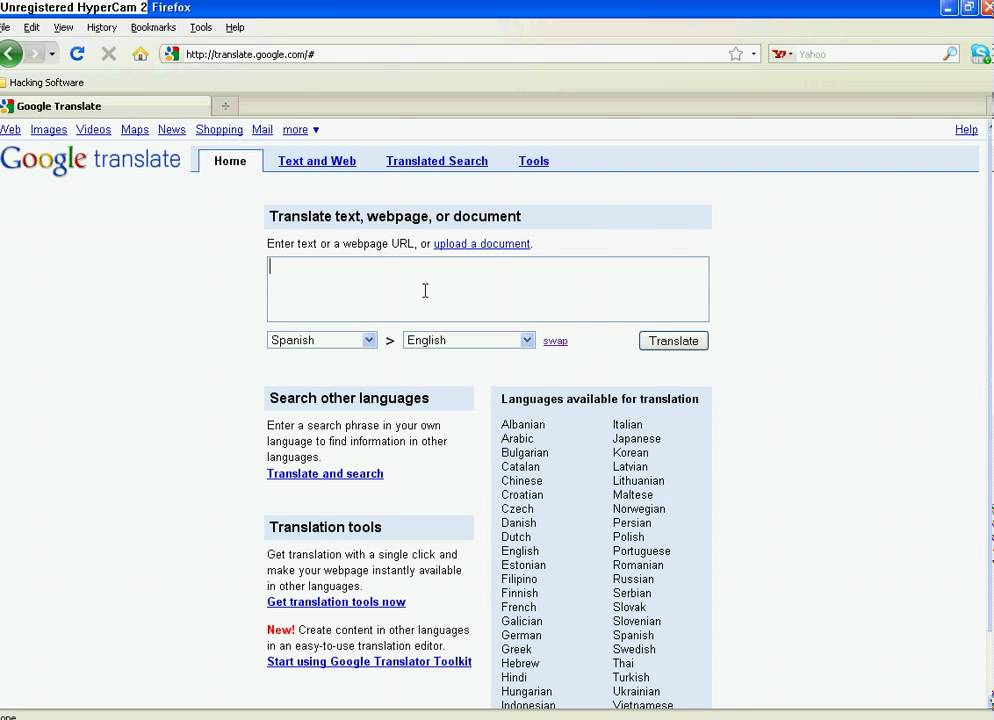Open the Help menu in the menu bar

(235, 27)
